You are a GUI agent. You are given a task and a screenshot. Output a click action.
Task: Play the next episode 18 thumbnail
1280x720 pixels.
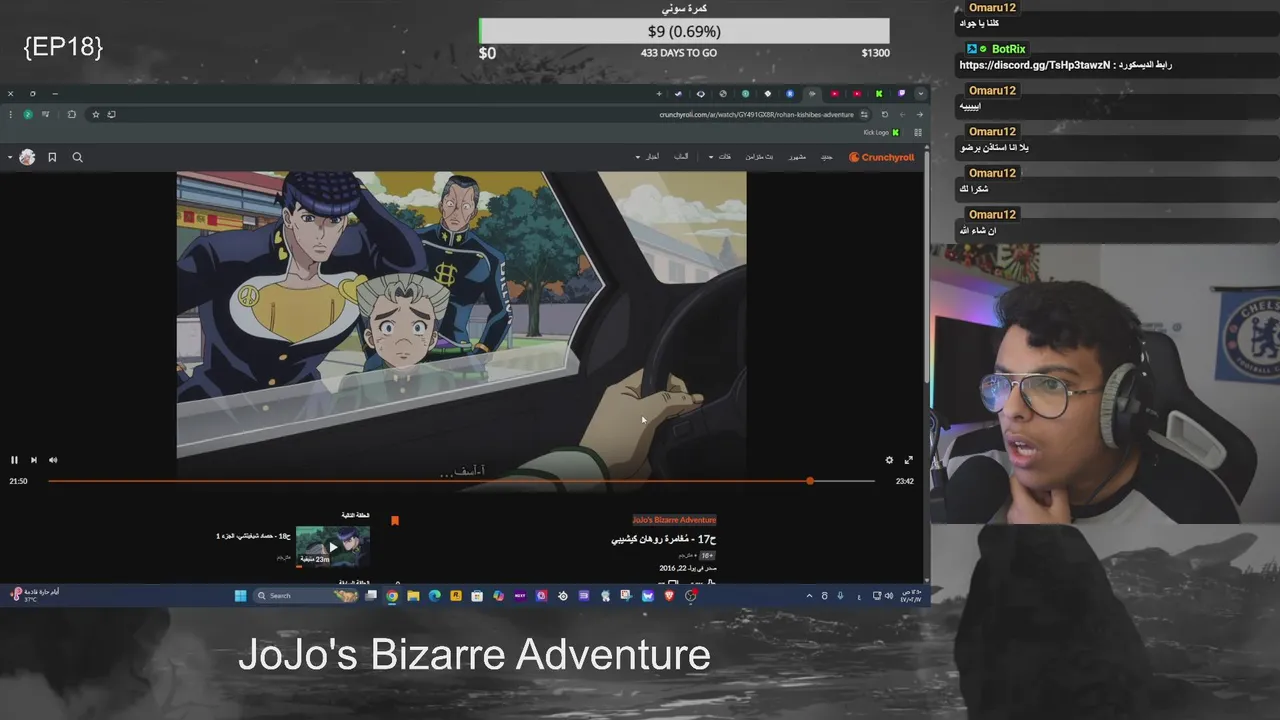(333, 546)
